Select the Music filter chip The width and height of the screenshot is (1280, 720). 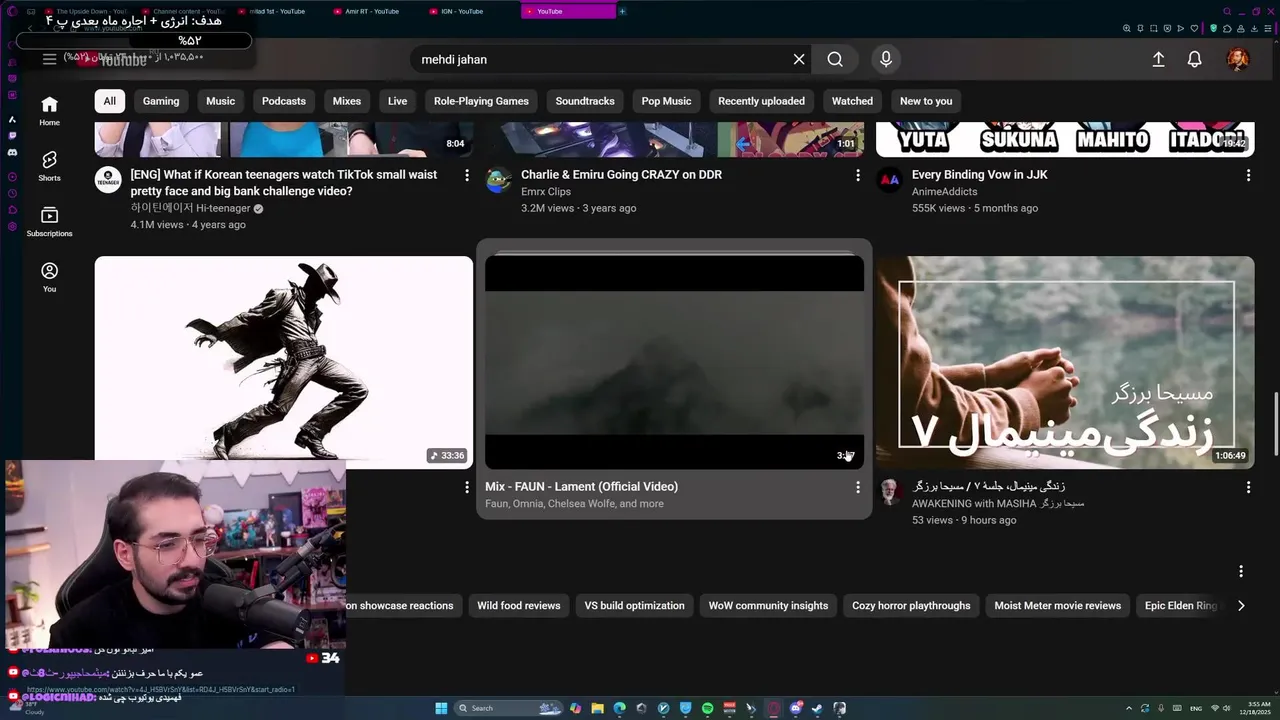[x=221, y=101]
